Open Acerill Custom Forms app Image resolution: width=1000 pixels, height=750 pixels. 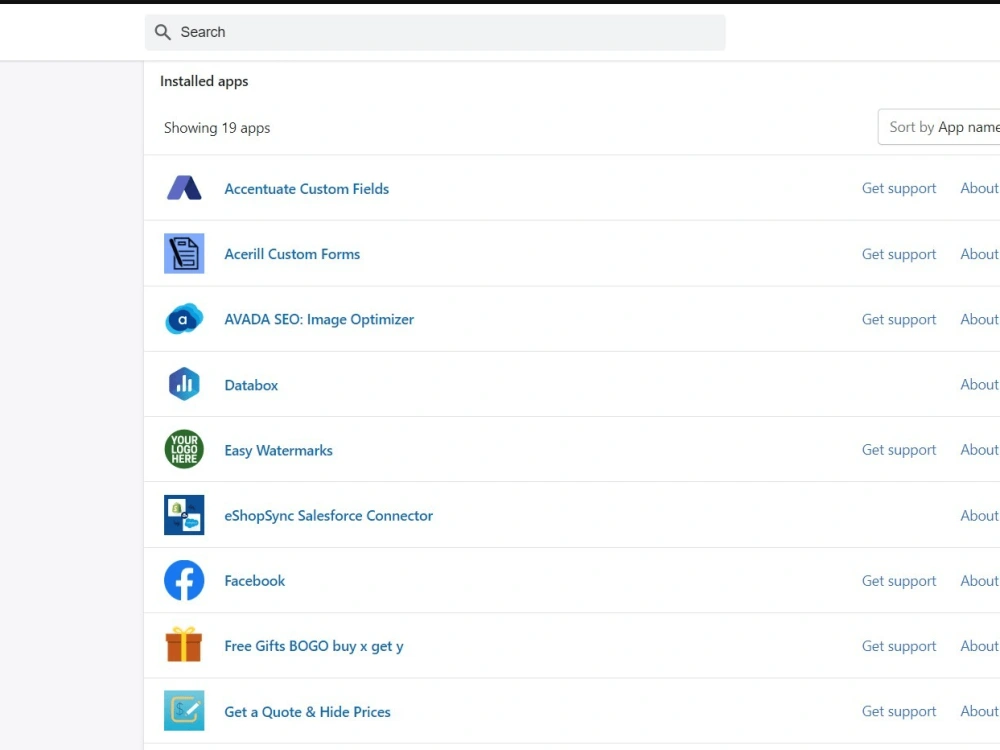tap(292, 254)
